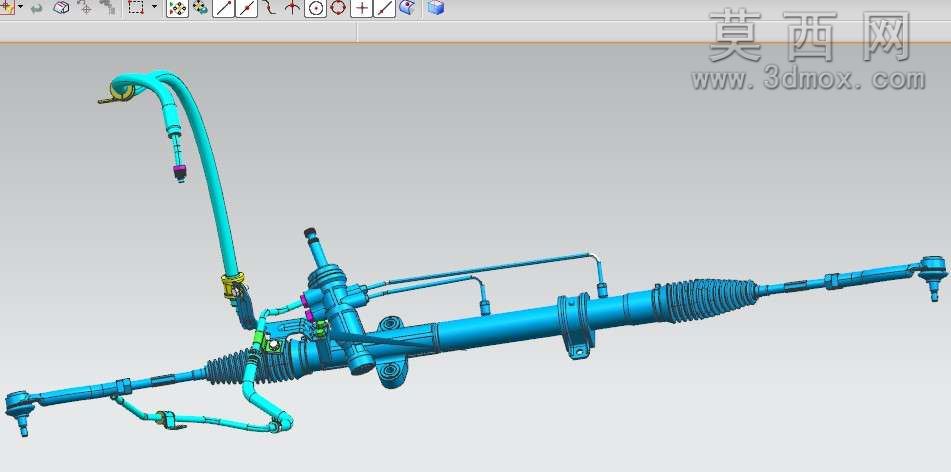The width and height of the screenshot is (951, 472).
Task: Toggle the Enable Snap Point button
Action: [x=177, y=8]
